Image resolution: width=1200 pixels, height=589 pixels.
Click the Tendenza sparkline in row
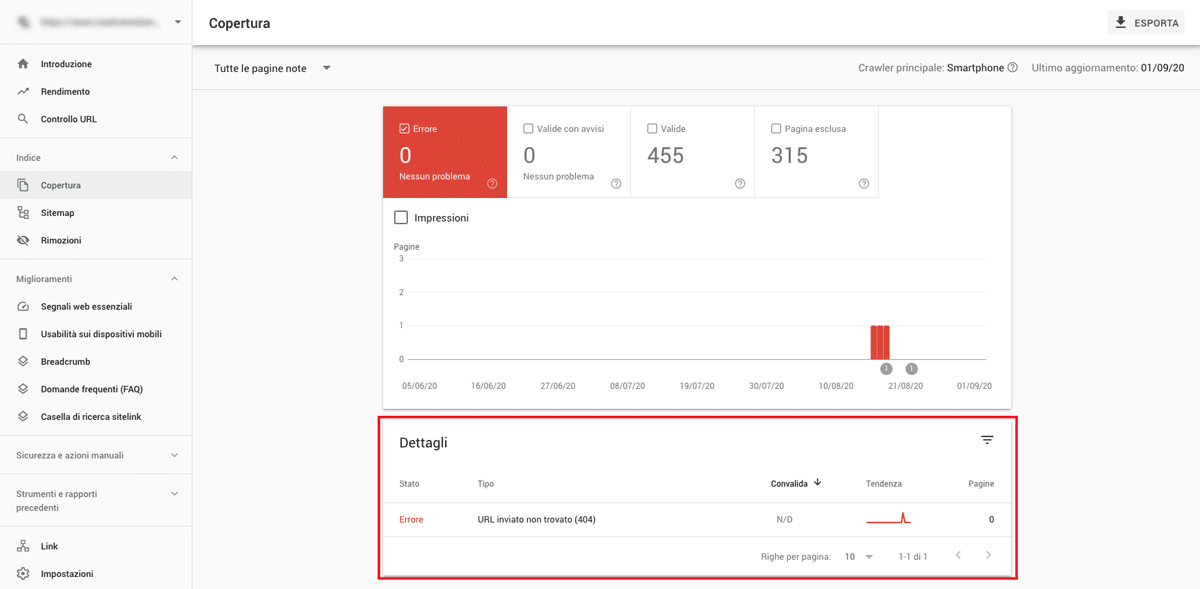888,519
